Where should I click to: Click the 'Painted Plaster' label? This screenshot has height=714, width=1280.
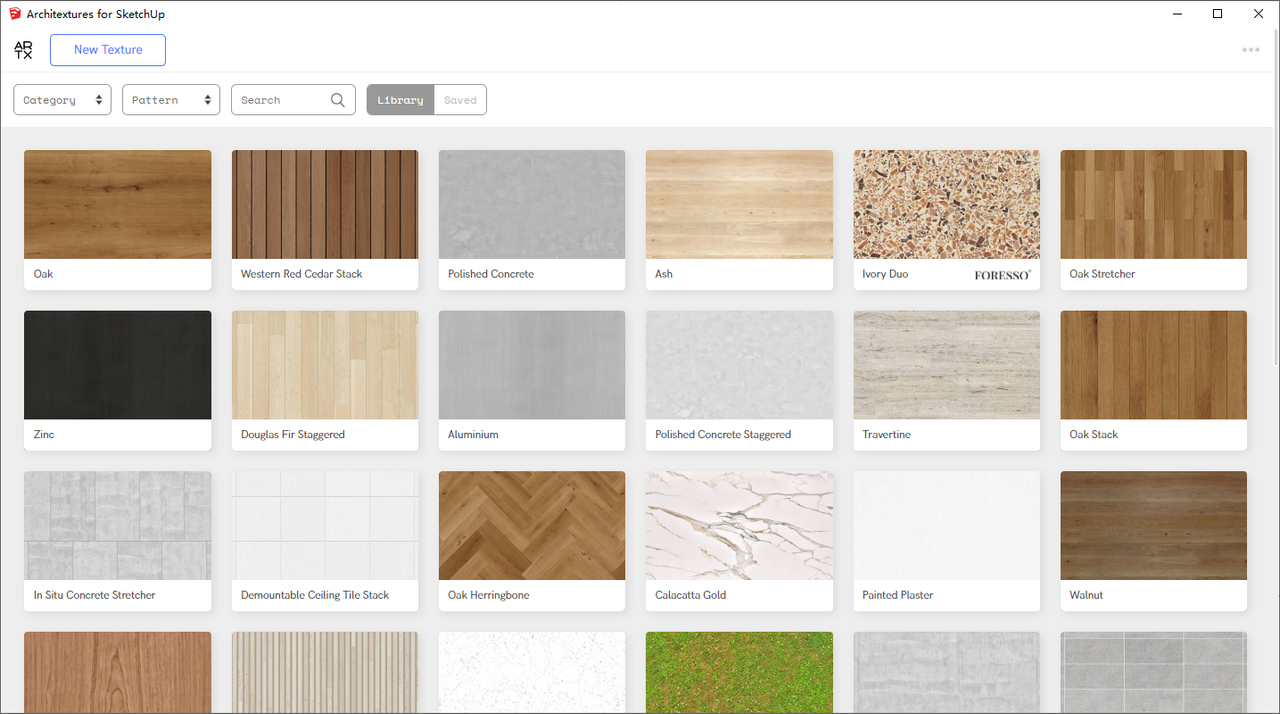(x=898, y=595)
